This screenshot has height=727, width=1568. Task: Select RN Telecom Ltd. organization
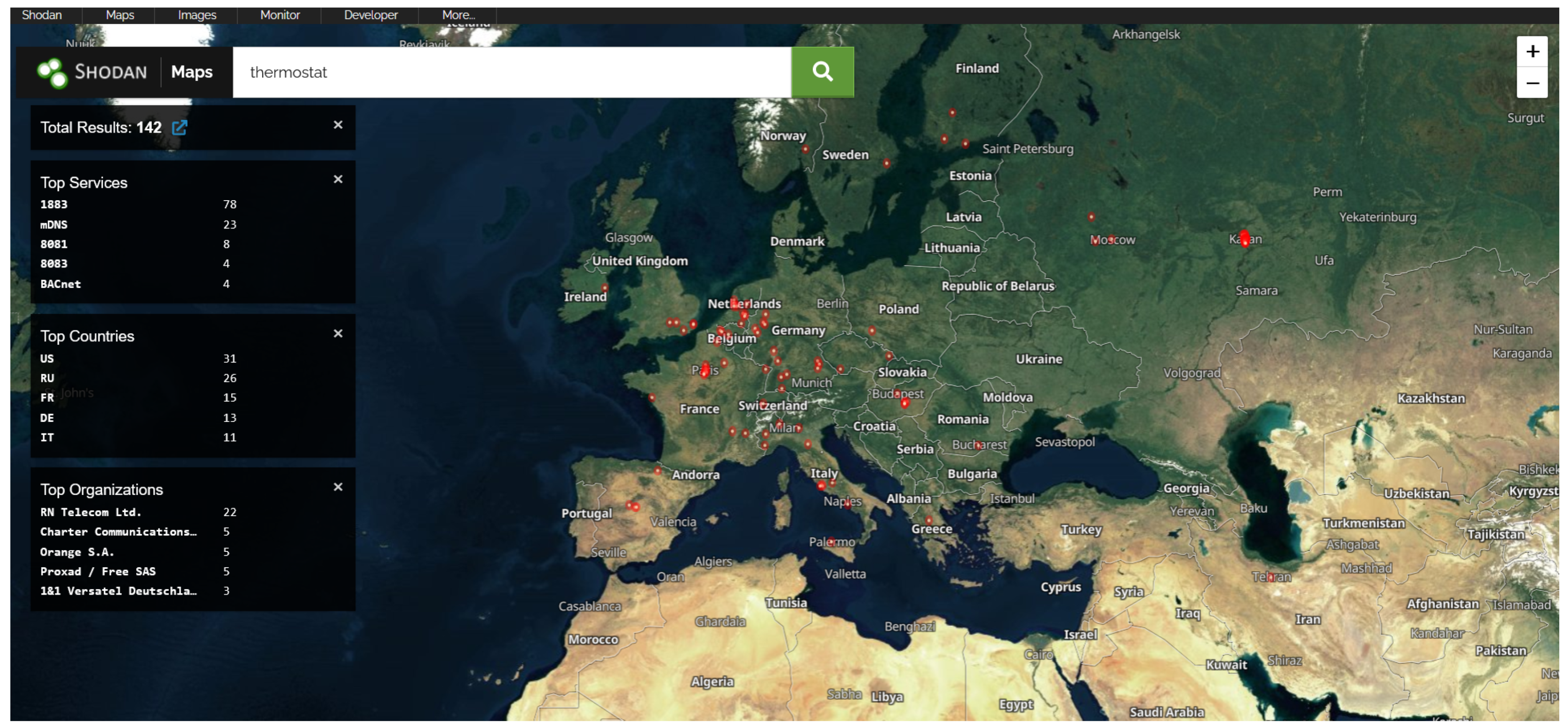91,512
